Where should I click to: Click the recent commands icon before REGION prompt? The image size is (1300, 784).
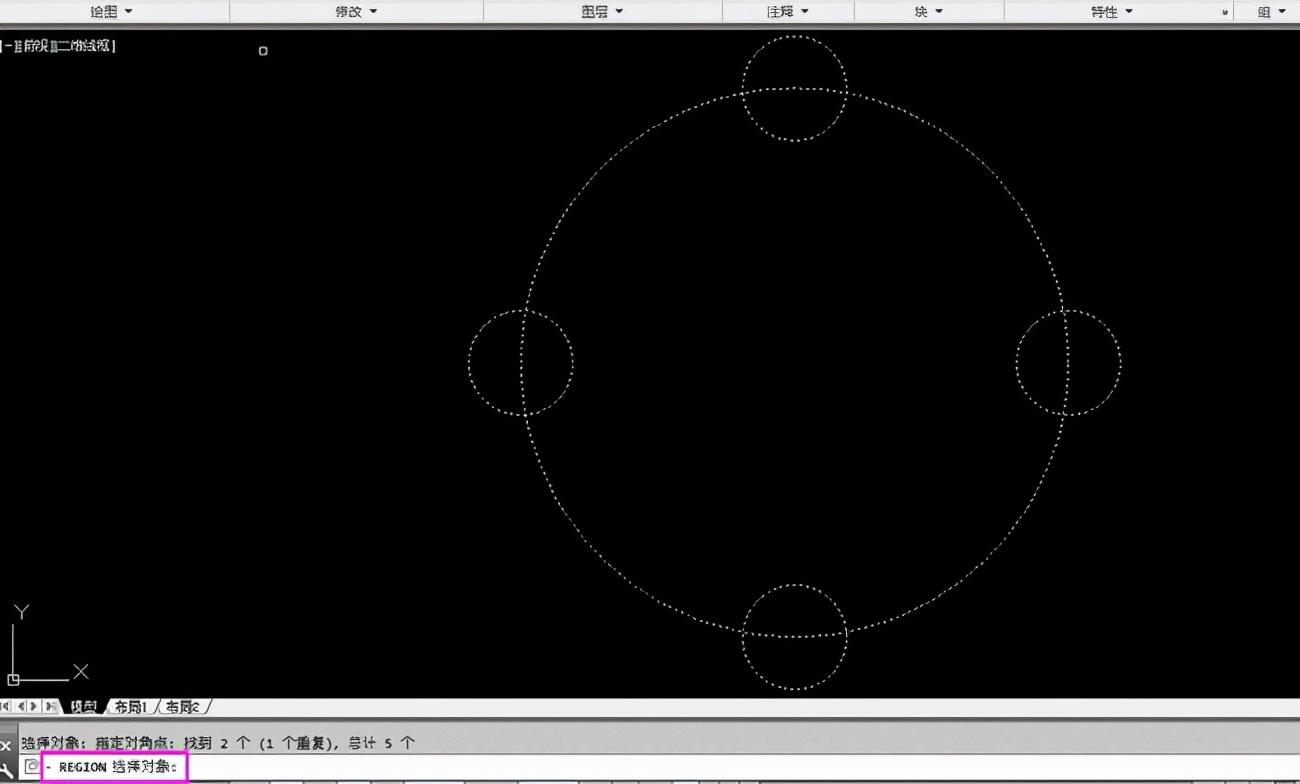point(32,767)
